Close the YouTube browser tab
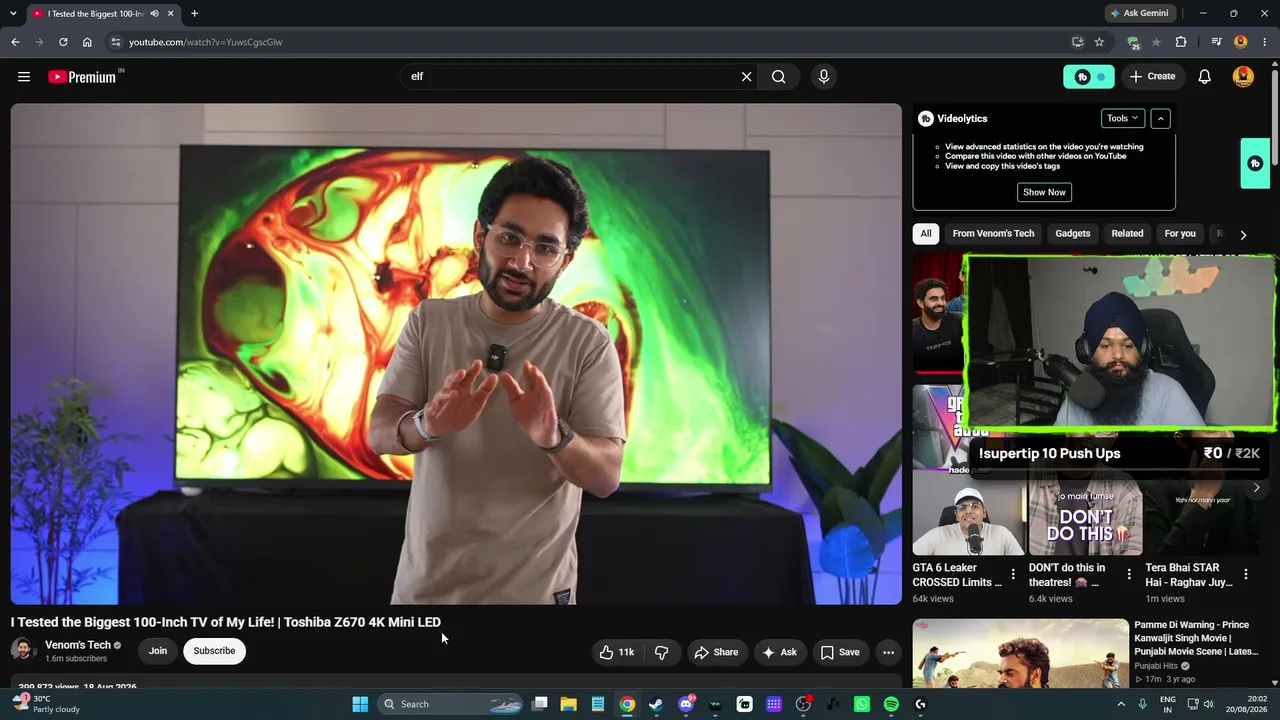Screen dimensions: 1280x720 (x=171, y=14)
